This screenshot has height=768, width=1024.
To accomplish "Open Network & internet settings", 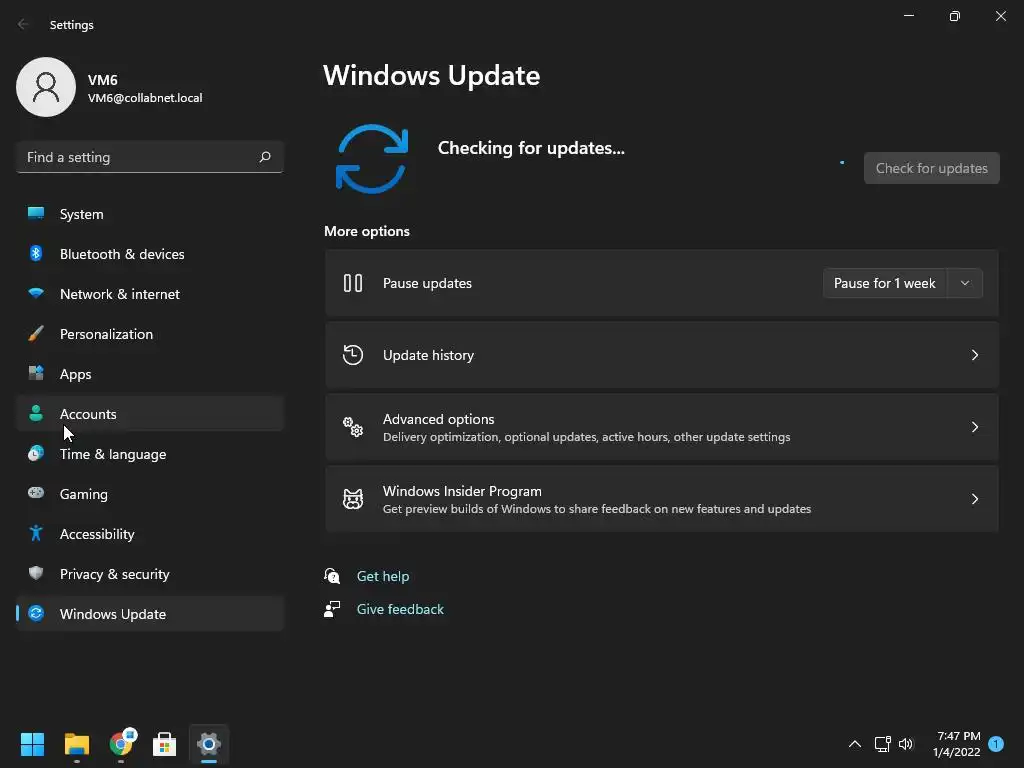I will point(150,293).
